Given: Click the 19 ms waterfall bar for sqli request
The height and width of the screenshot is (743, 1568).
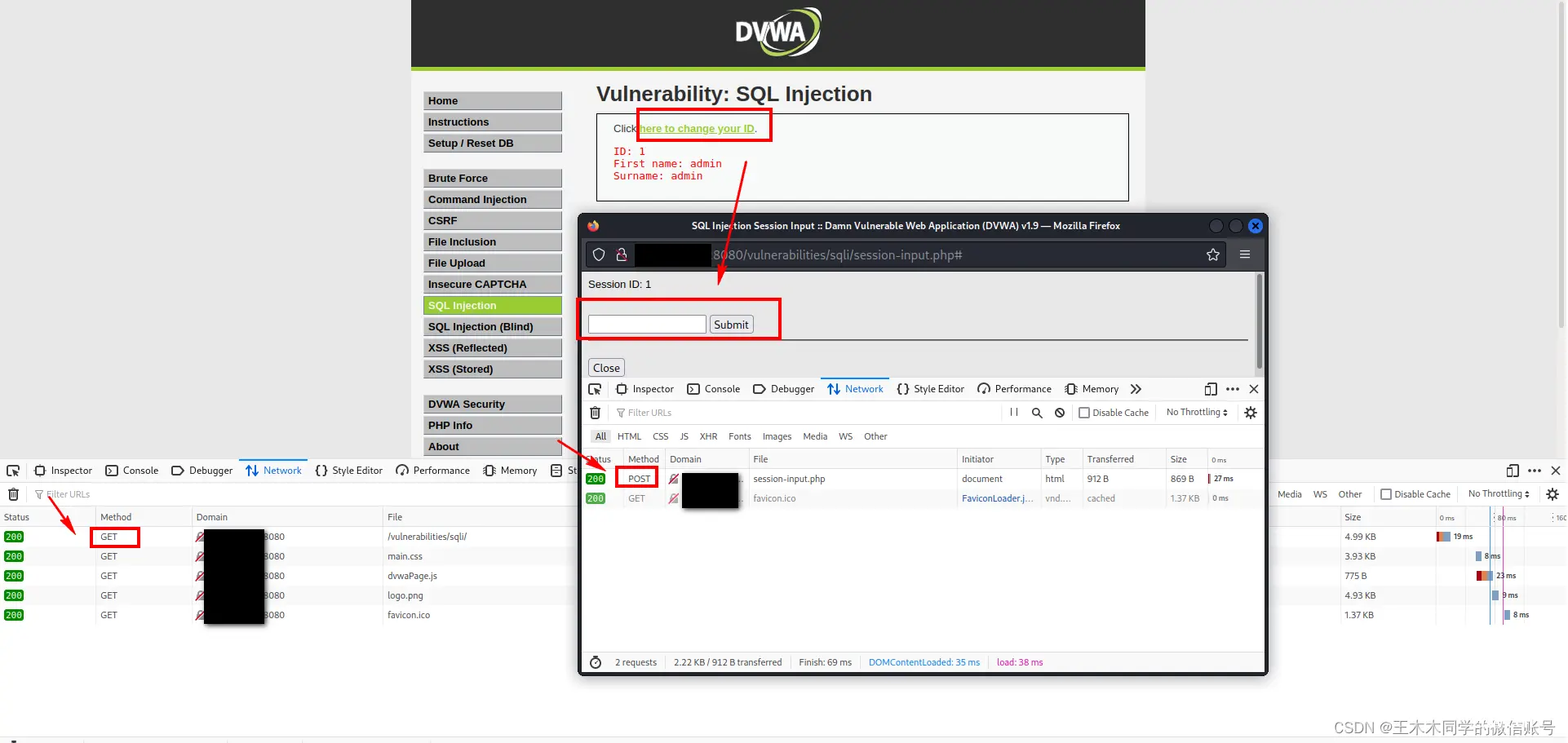Looking at the screenshot, I should [1443, 537].
